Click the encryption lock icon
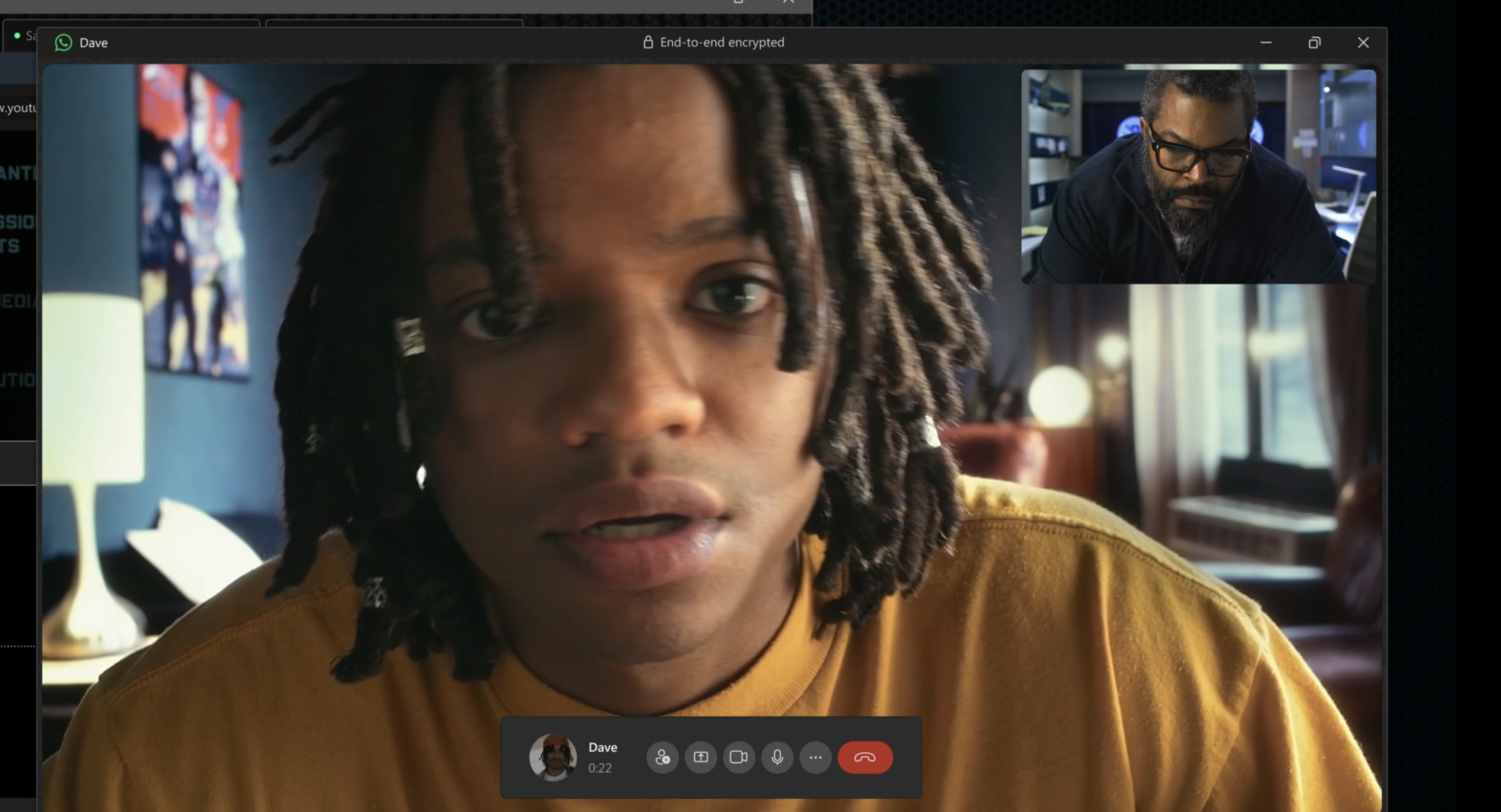Image resolution: width=1501 pixels, height=812 pixels. point(647,42)
